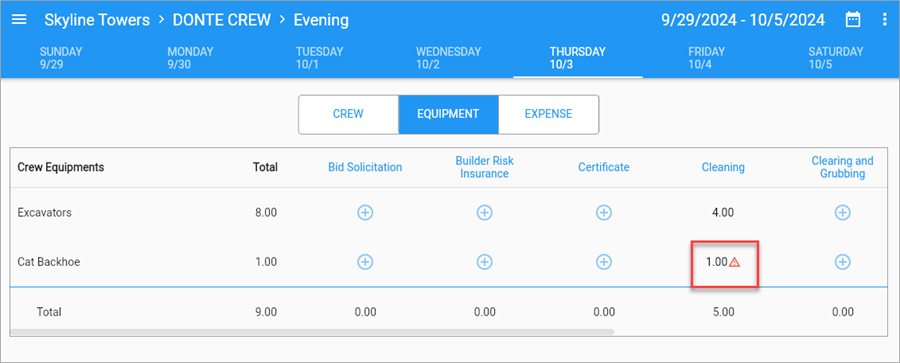Add Excavators hours for Clearing and Grubbing
This screenshot has width=900, height=363.
[842, 213]
